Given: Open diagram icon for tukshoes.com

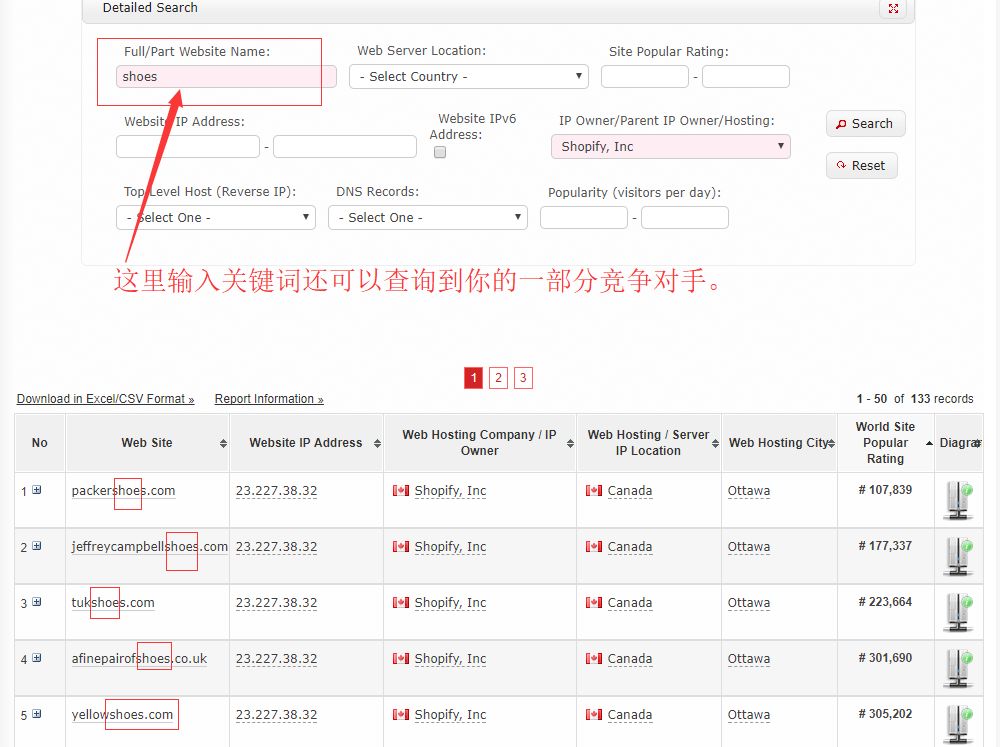Looking at the screenshot, I should (x=958, y=612).
